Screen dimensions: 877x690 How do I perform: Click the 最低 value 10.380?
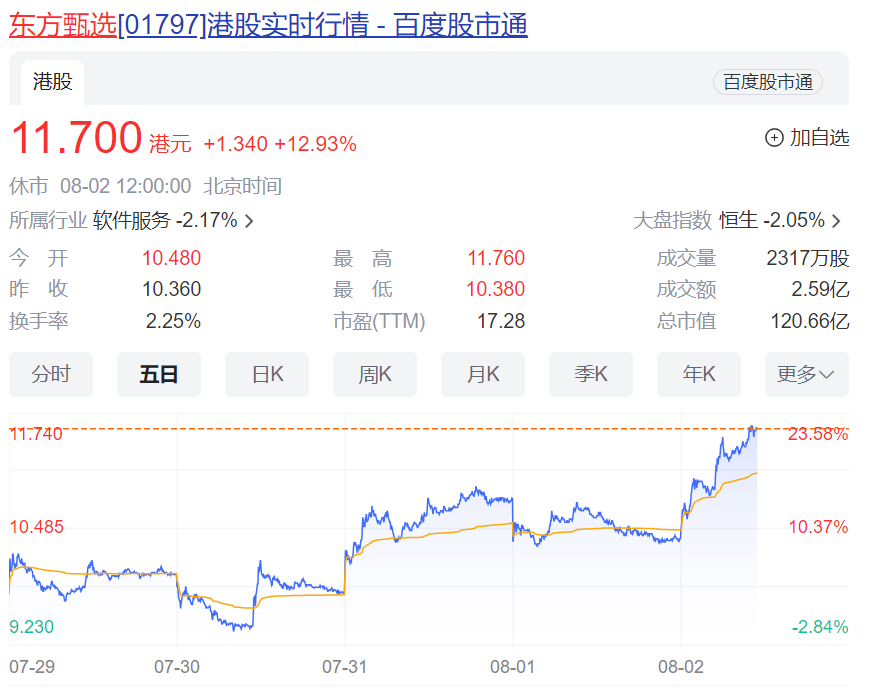point(496,289)
